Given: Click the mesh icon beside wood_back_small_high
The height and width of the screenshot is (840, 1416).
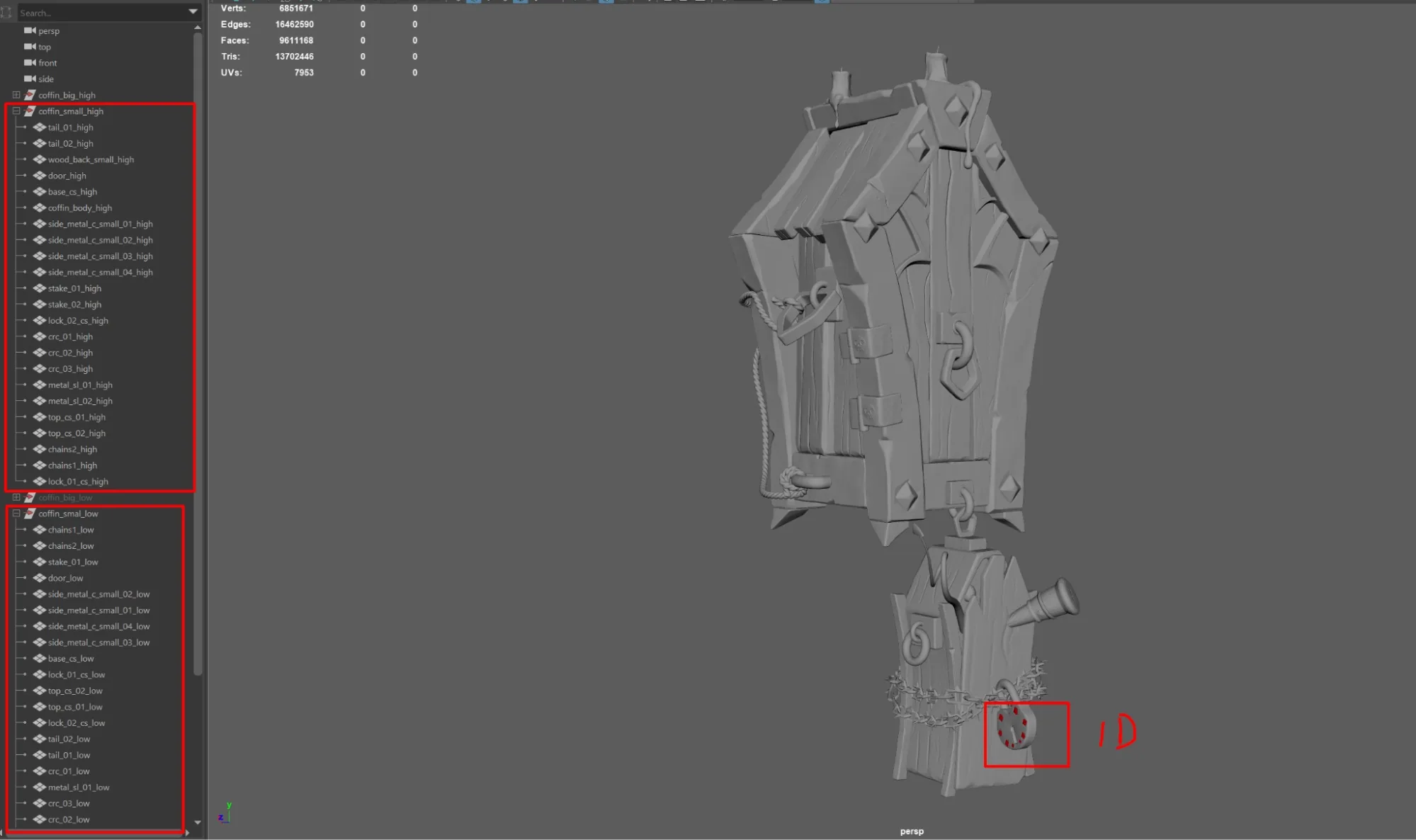Looking at the screenshot, I should [x=40, y=159].
